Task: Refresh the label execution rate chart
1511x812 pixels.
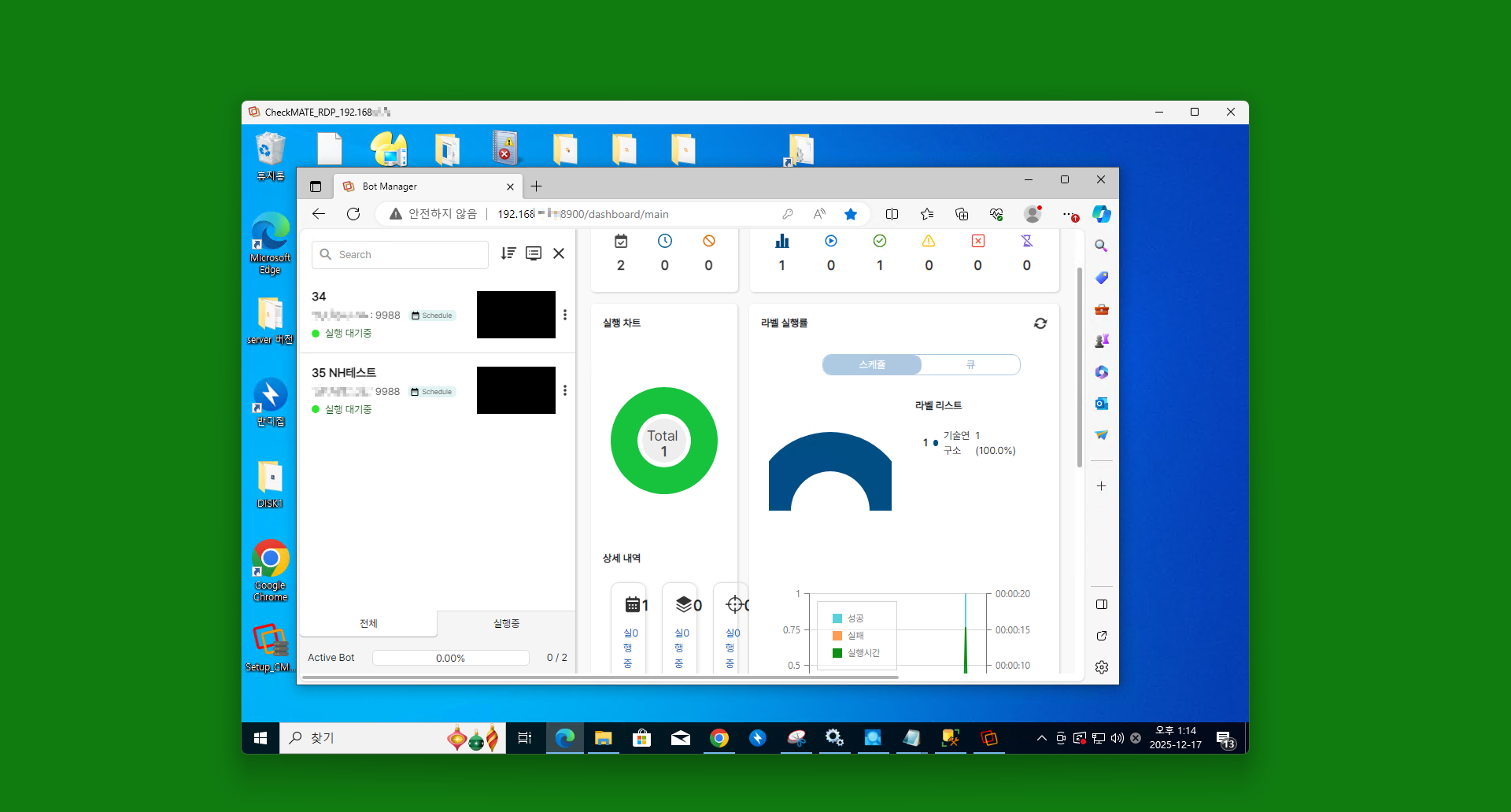Action: point(1040,323)
